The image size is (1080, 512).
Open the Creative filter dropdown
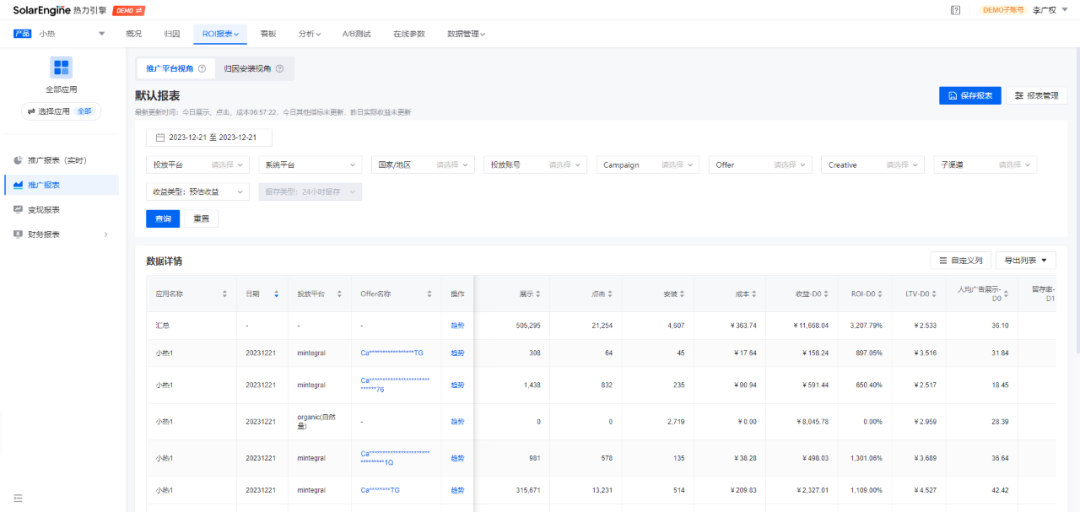coord(873,165)
